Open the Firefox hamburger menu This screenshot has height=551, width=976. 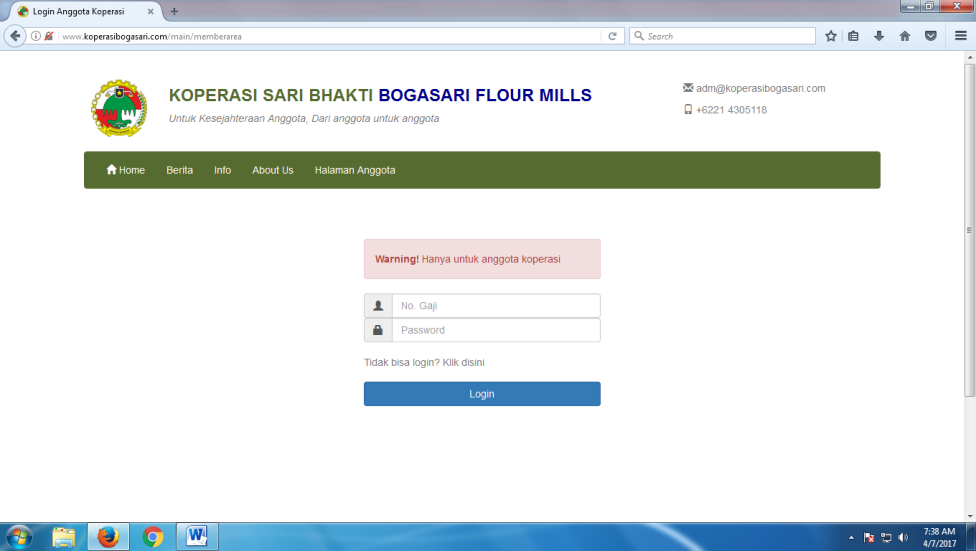pyautogui.click(x=961, y=36)
